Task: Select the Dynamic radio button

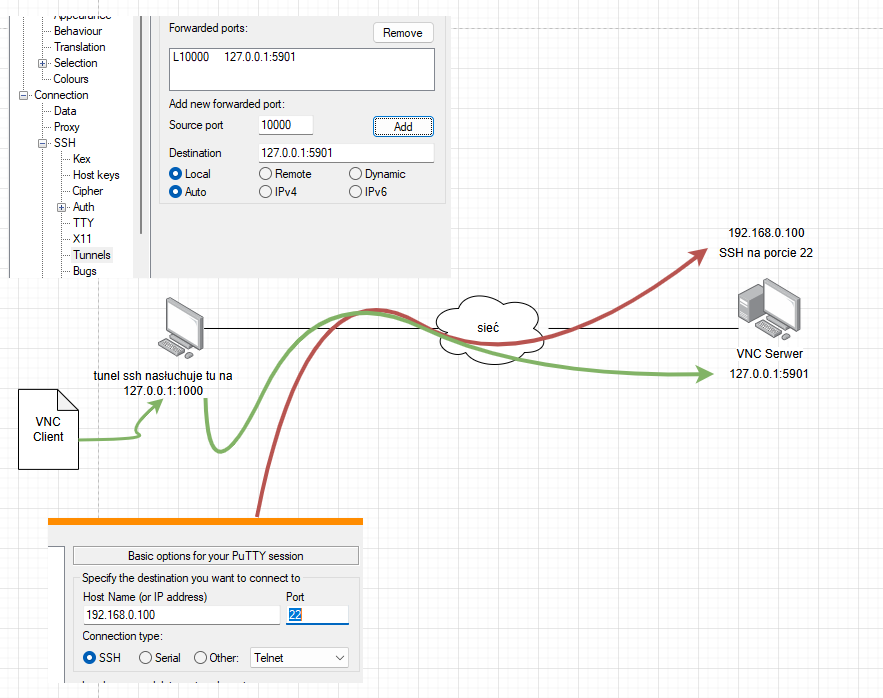Action: pyautogui.click(x=355, y=174)
